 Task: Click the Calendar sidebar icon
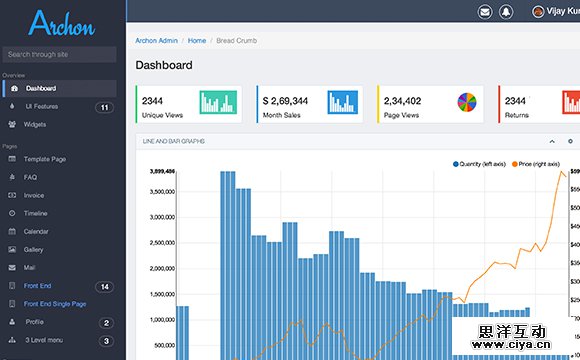pyautogui.click(x=12, y=232)
